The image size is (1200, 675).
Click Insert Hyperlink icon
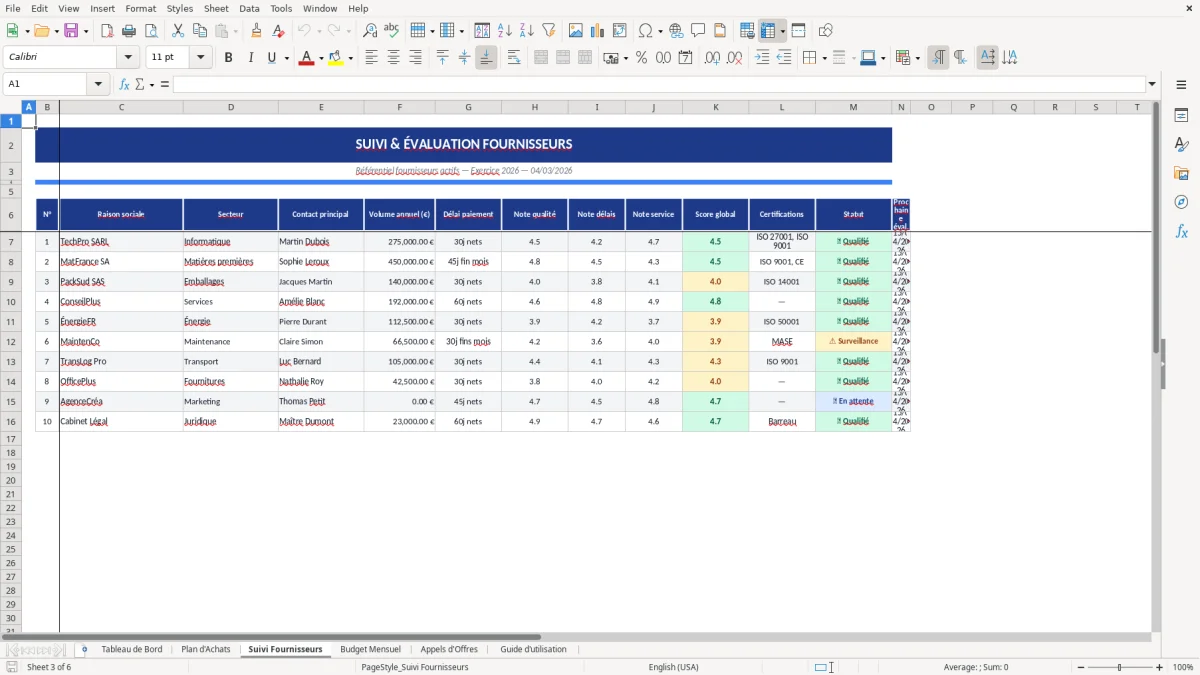[x=676, y=31]
